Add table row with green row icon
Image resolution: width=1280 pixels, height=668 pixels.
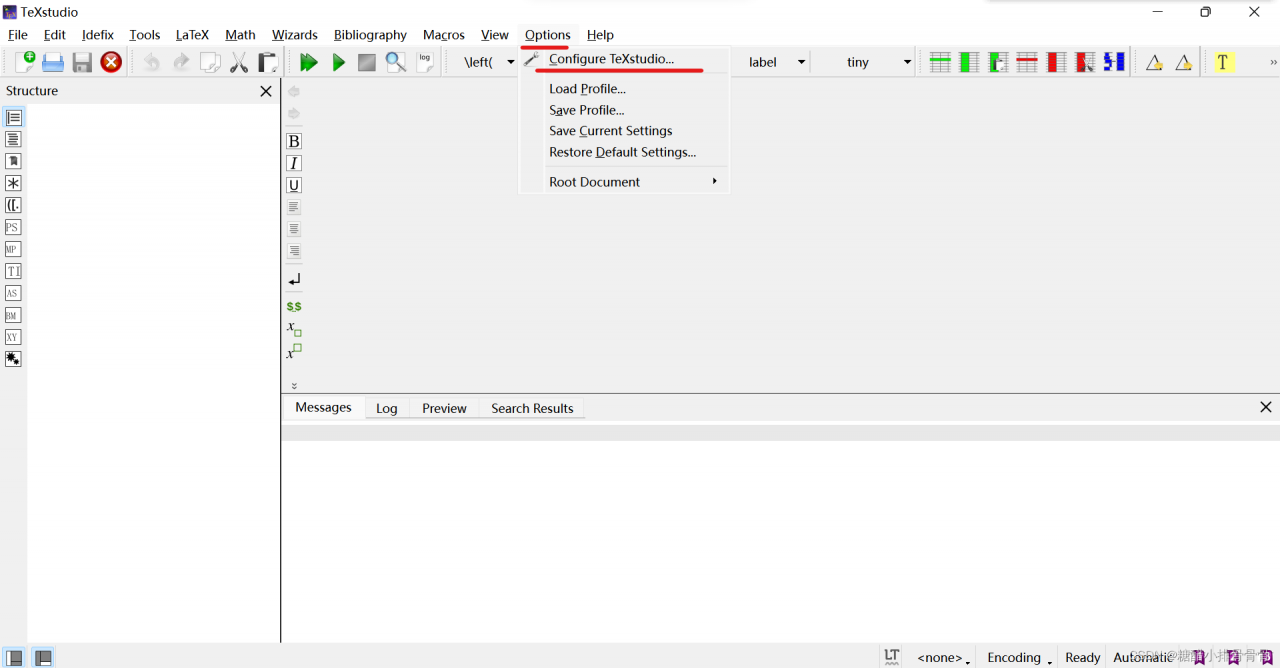[940, 62]
